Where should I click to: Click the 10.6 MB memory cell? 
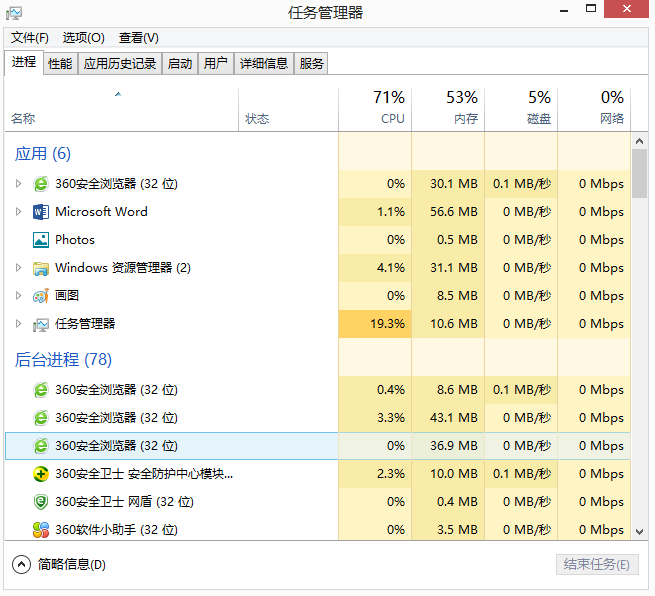coord(448,324)
